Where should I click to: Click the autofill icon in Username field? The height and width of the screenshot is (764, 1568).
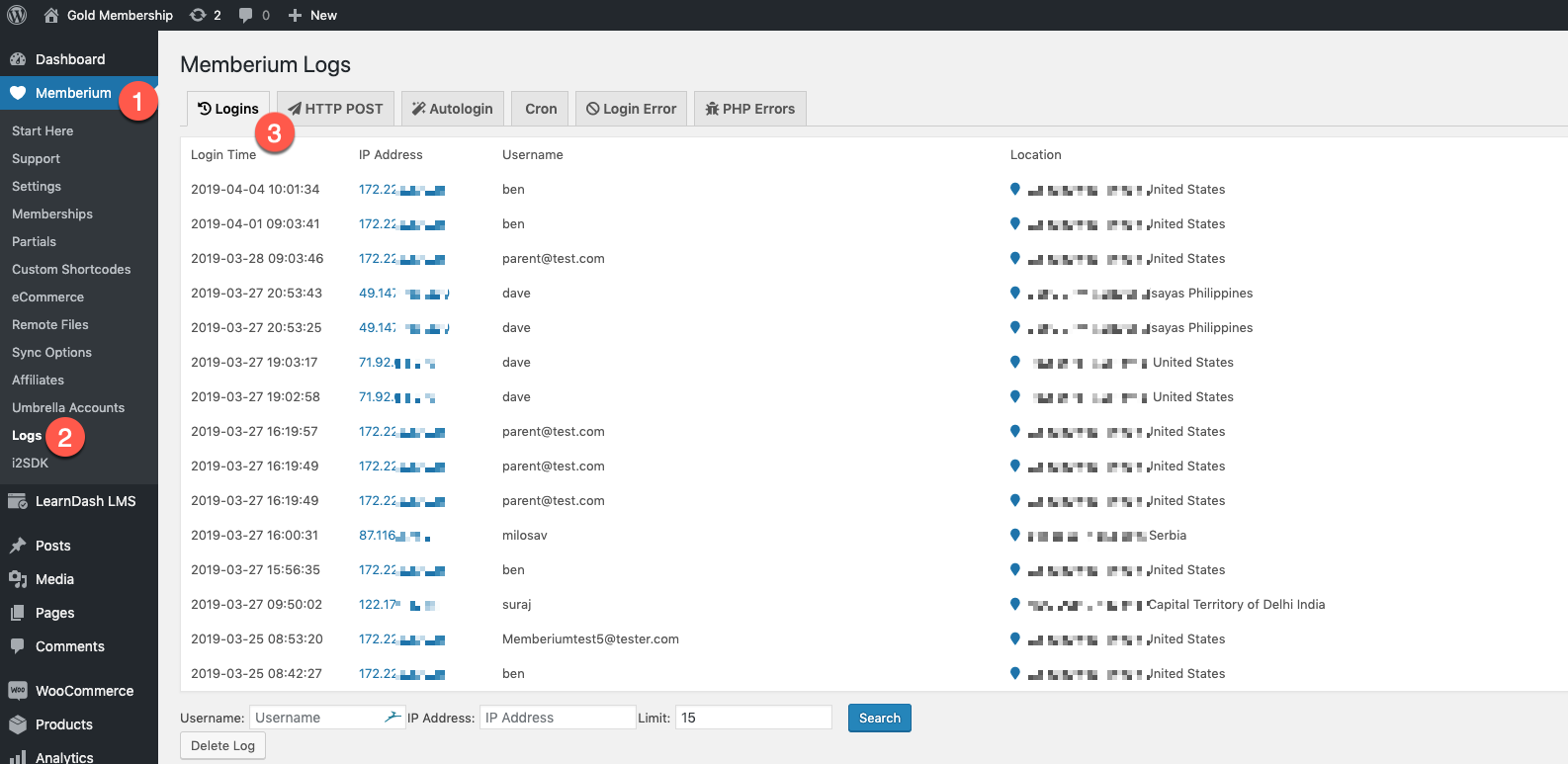tap(392, 717)
